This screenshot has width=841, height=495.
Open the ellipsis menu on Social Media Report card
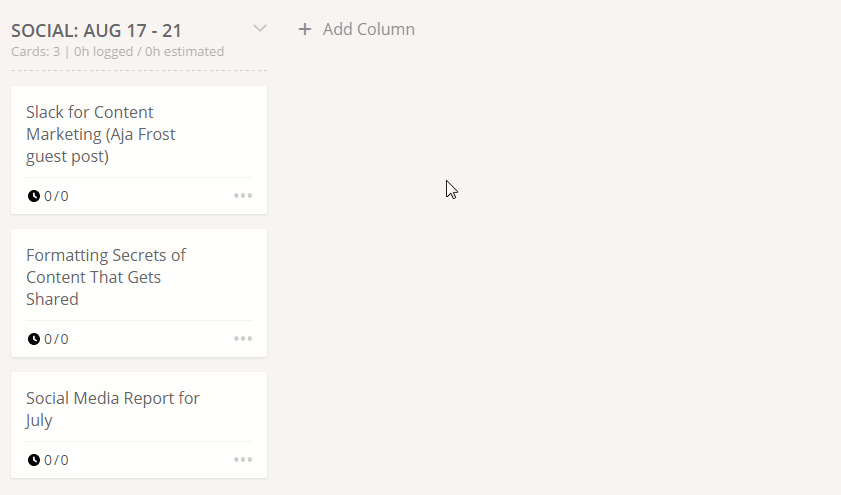coord(243,460)
